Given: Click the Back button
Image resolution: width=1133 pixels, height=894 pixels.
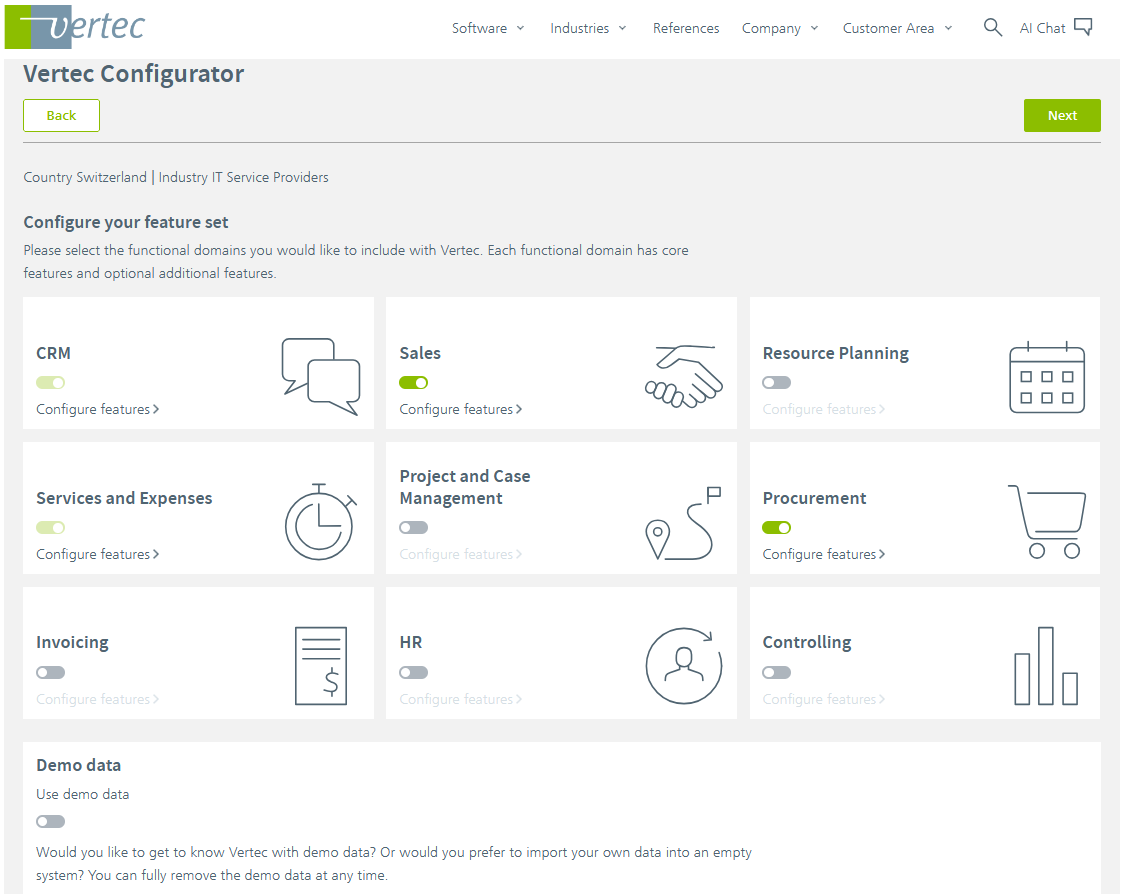Looking at the screenshot, I should [61, 116].
